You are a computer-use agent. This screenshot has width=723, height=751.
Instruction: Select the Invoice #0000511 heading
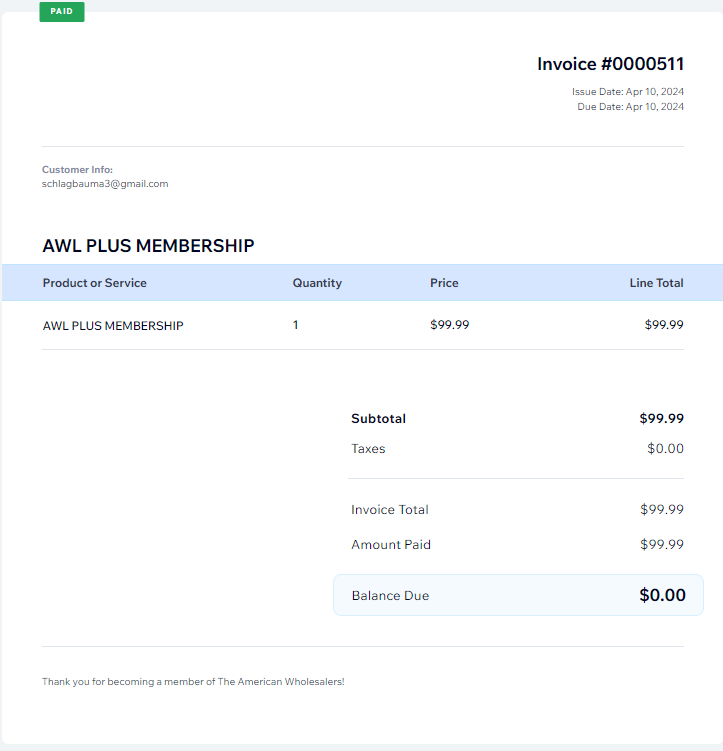coord(610,64)
